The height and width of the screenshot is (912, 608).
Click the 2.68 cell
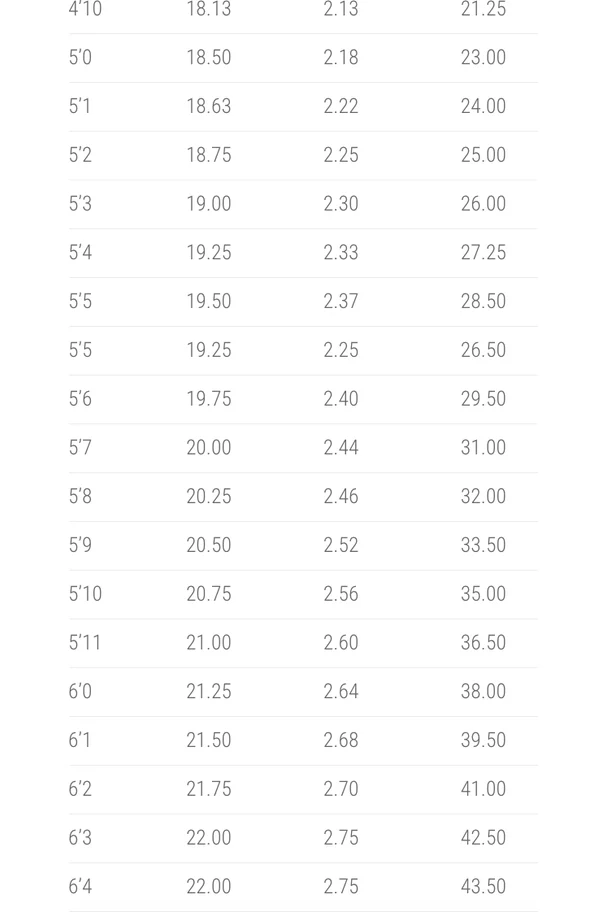[x=340, y=740]
